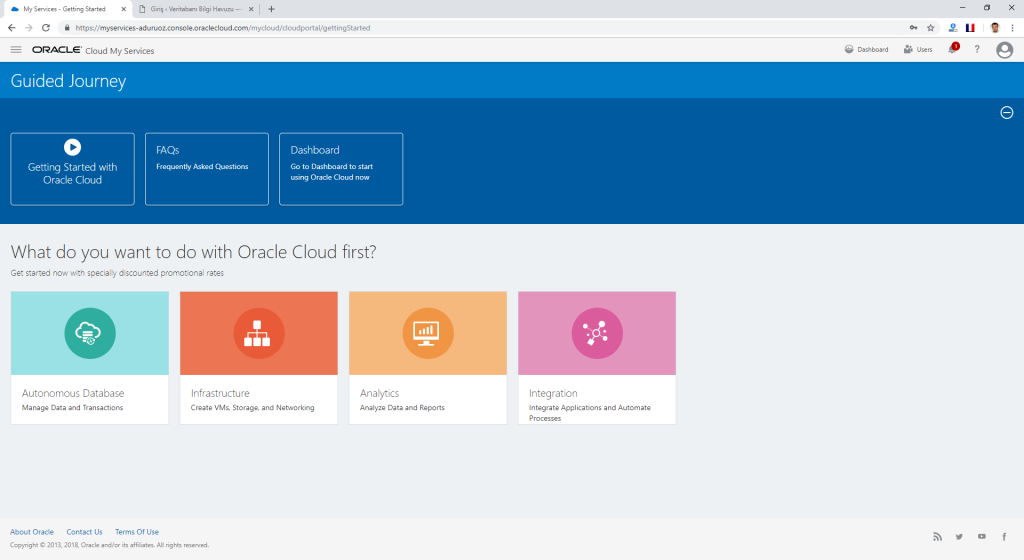Click the Oracle copyright notice text
Viewport: 1024px width, 560px height.
pyautogui.click(x=110, y=545)
